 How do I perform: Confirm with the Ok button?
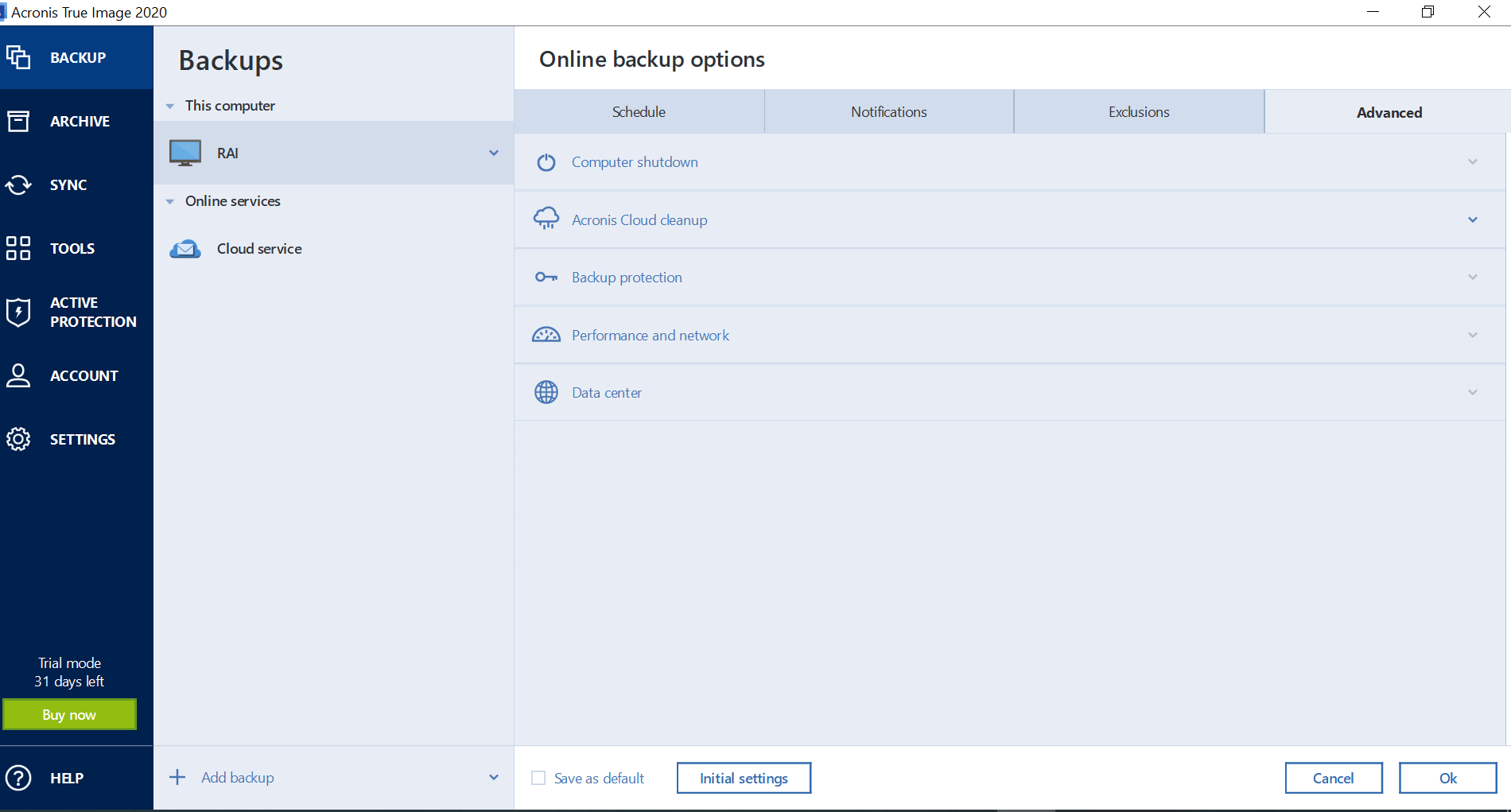tap(1448, 778)
